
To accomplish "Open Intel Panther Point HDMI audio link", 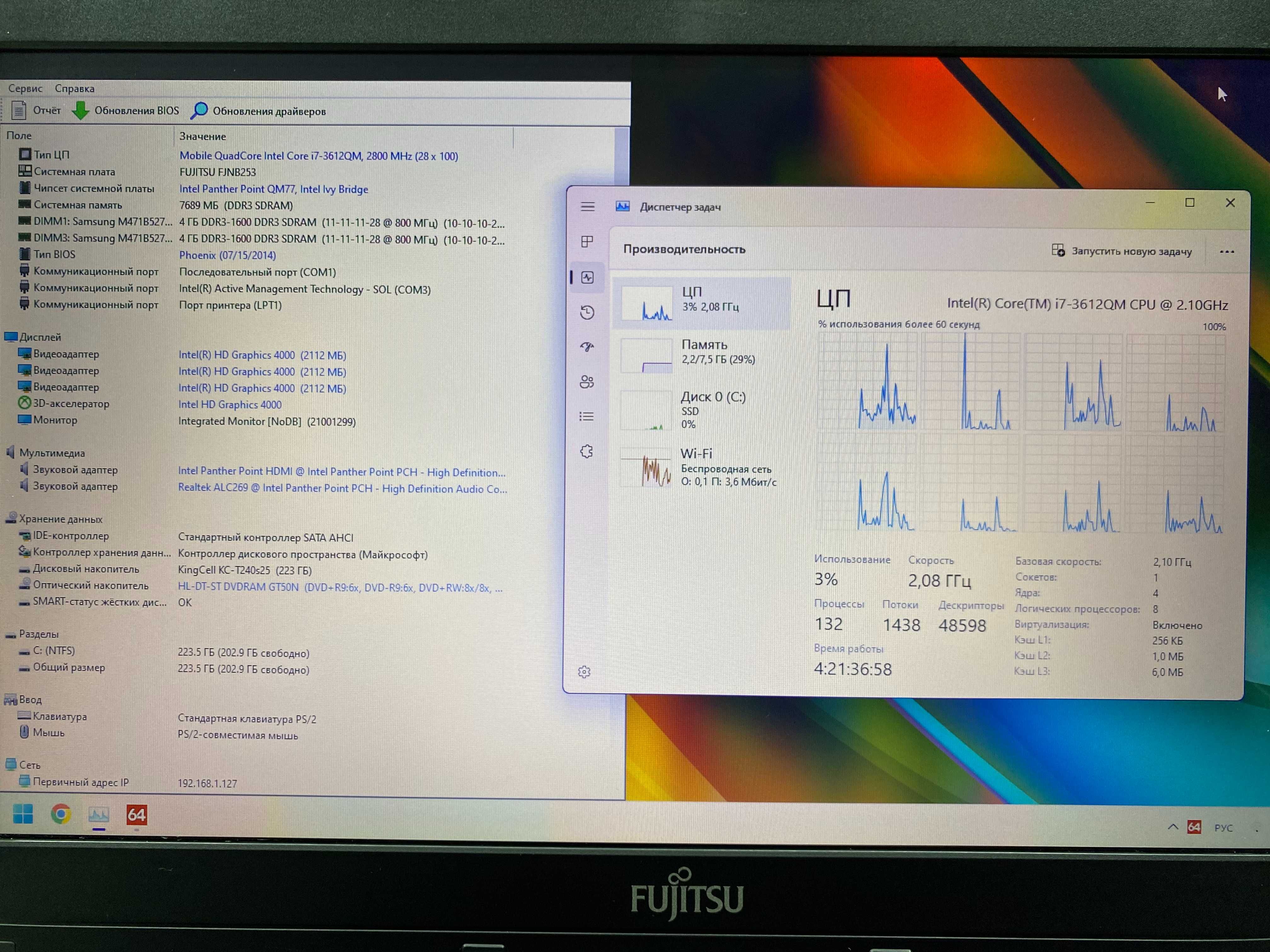I will 342,472.
